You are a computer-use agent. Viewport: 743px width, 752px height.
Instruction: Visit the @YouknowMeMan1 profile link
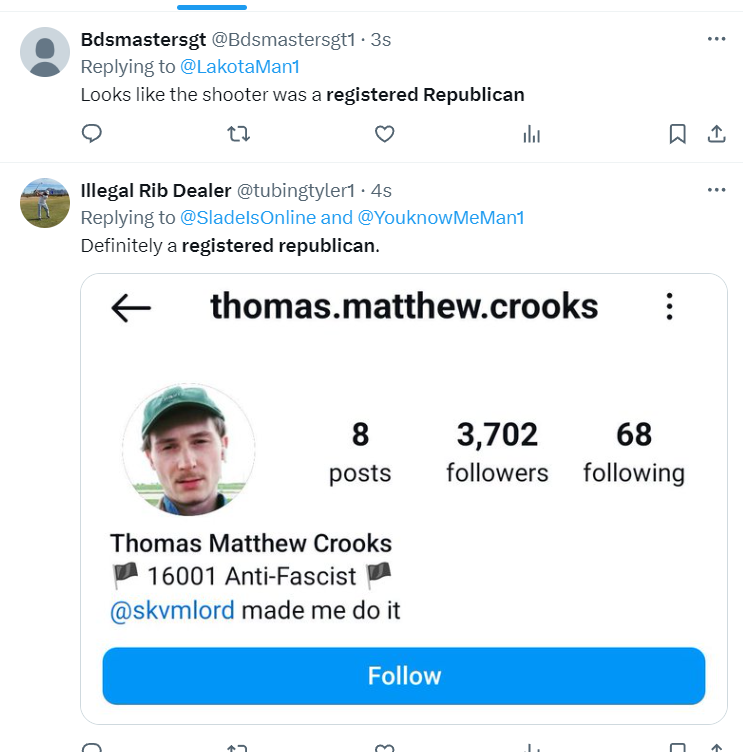pyautogui.click(x=440, y=218)
